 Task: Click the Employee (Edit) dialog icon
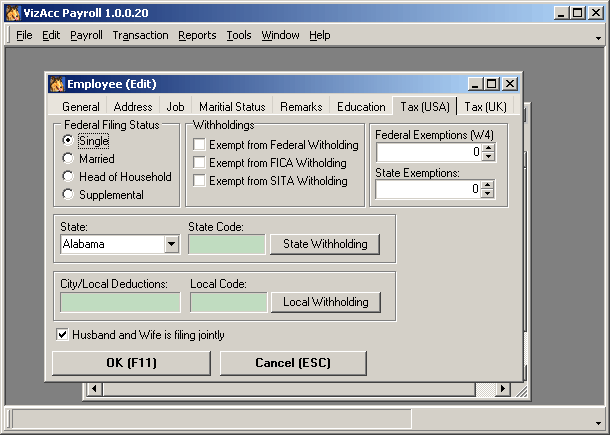[57, 84]
